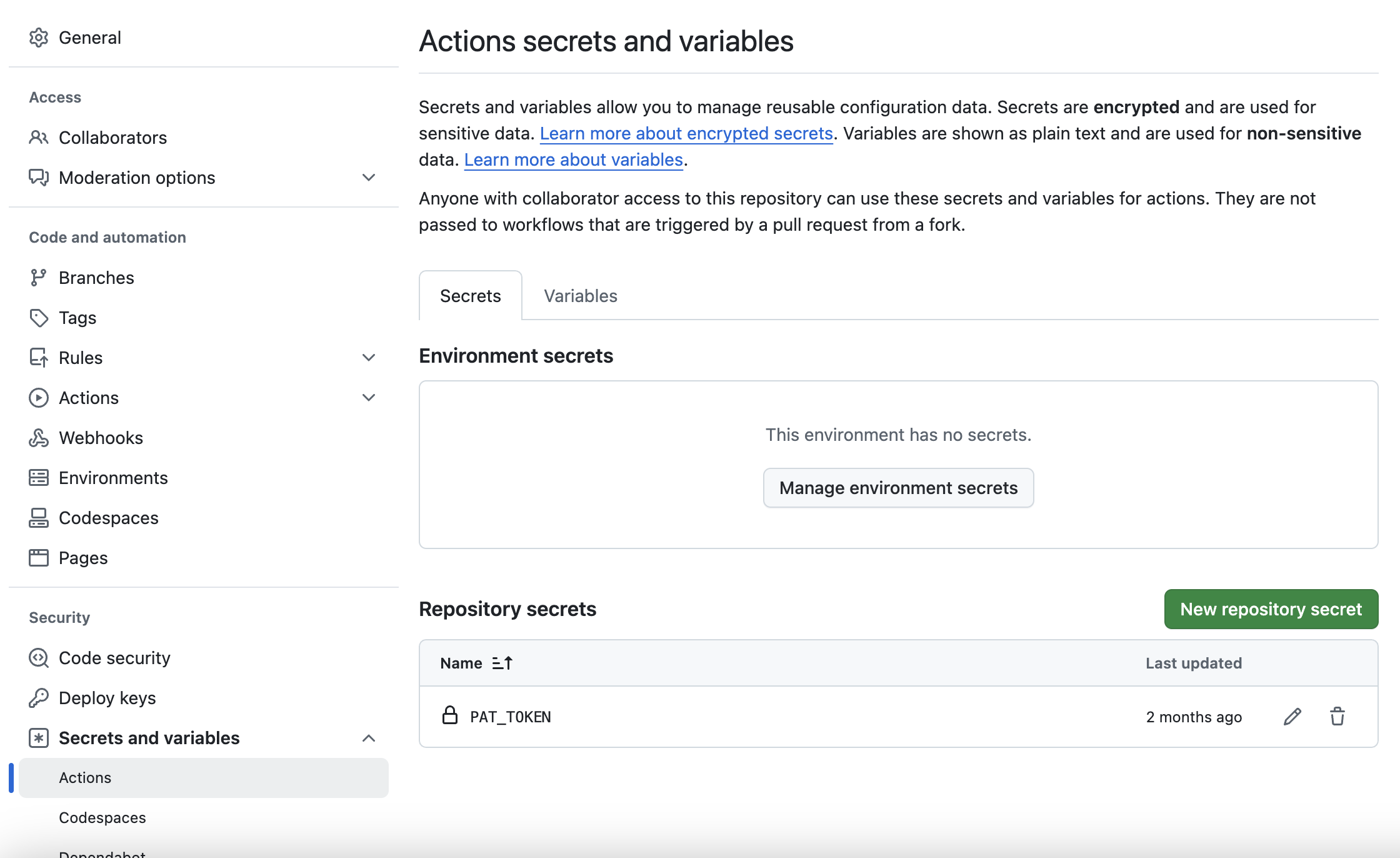Expand the Actions submenu in sidebar
The width and height of the screenshot is (1400, 858).
[x=369, y=398]
